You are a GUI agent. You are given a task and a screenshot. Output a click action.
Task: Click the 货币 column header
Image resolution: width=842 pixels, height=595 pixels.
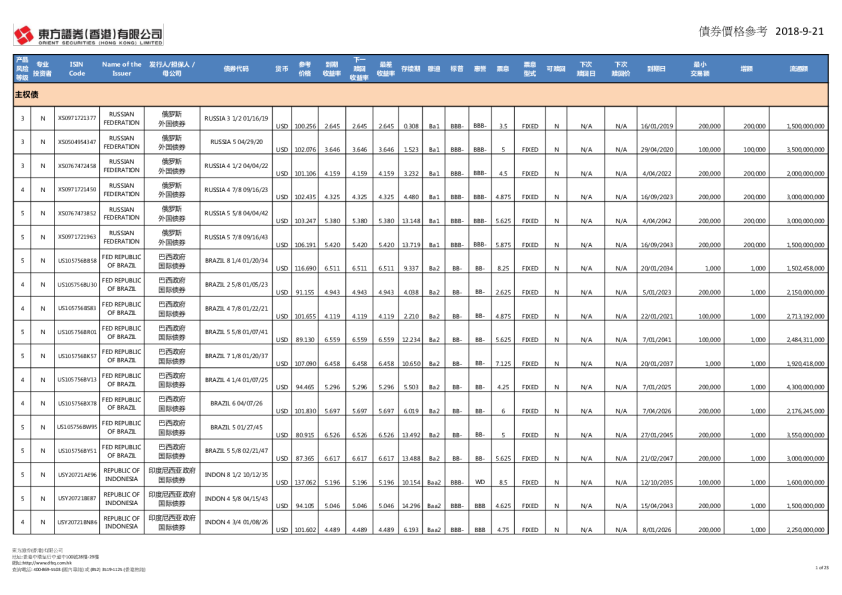(282, 69)
